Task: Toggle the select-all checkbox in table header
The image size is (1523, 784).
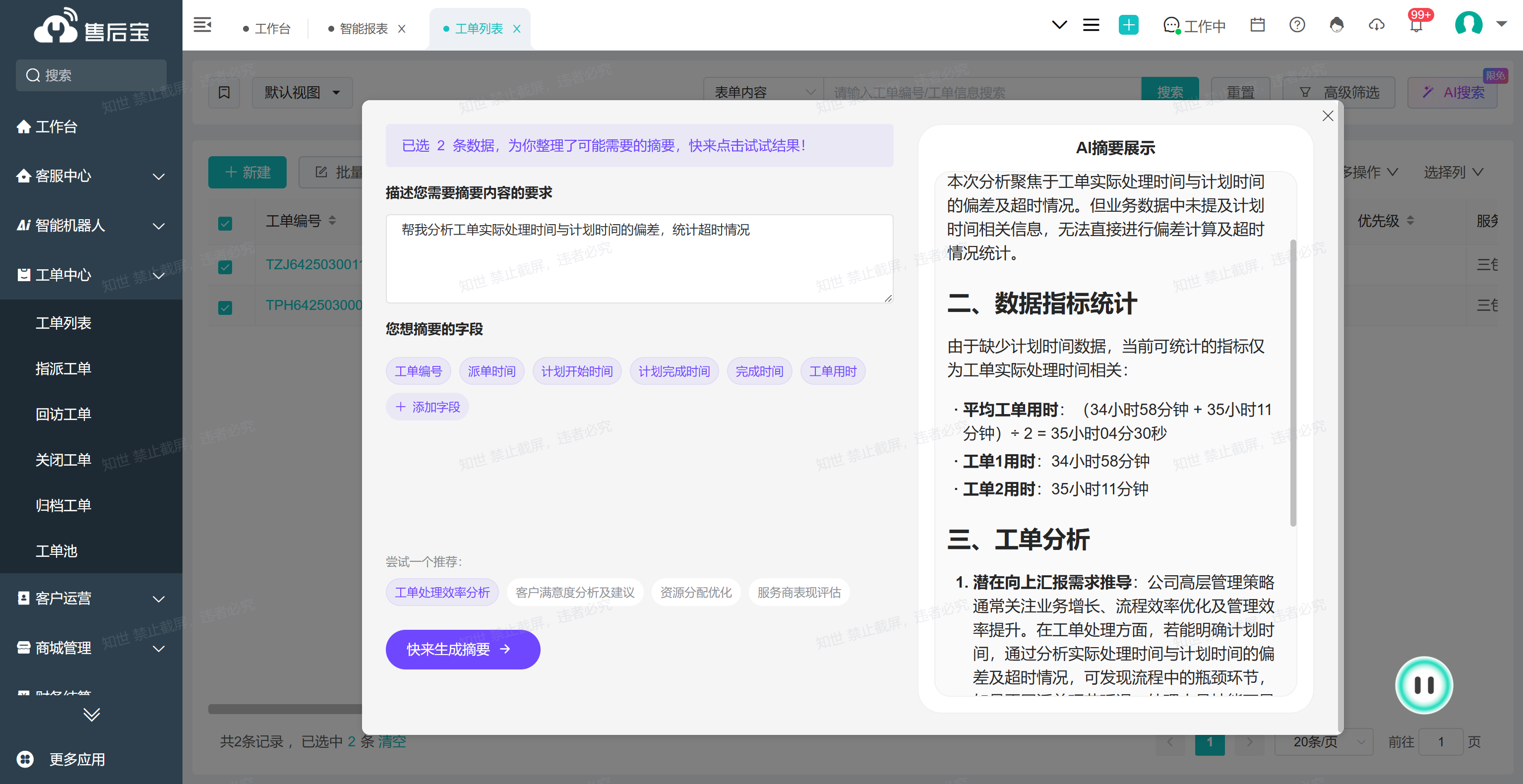Action: pos(225,224)
